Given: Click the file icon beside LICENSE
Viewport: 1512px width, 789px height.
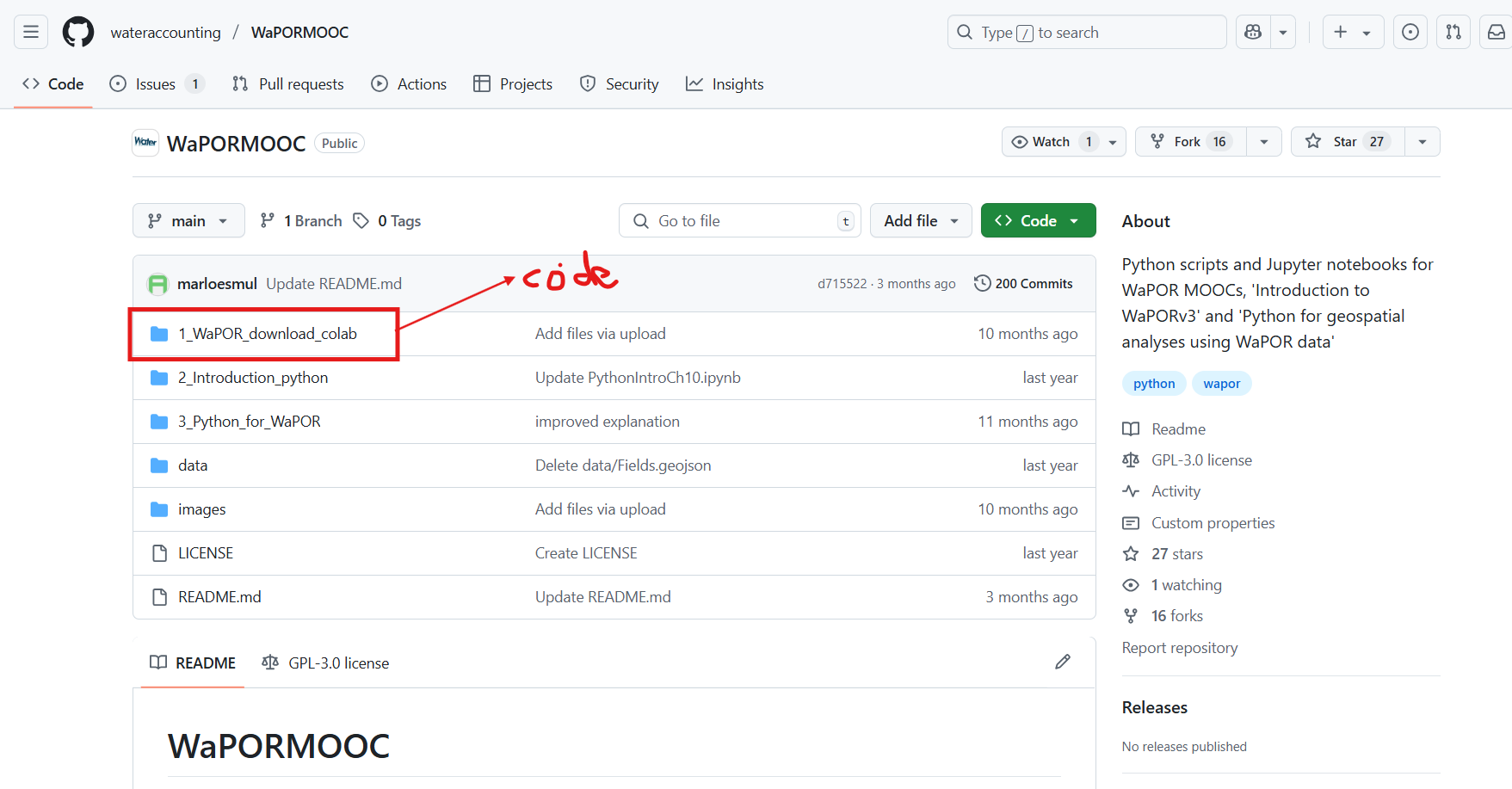Looking at the screenshot, I should [x=159, y=553].
